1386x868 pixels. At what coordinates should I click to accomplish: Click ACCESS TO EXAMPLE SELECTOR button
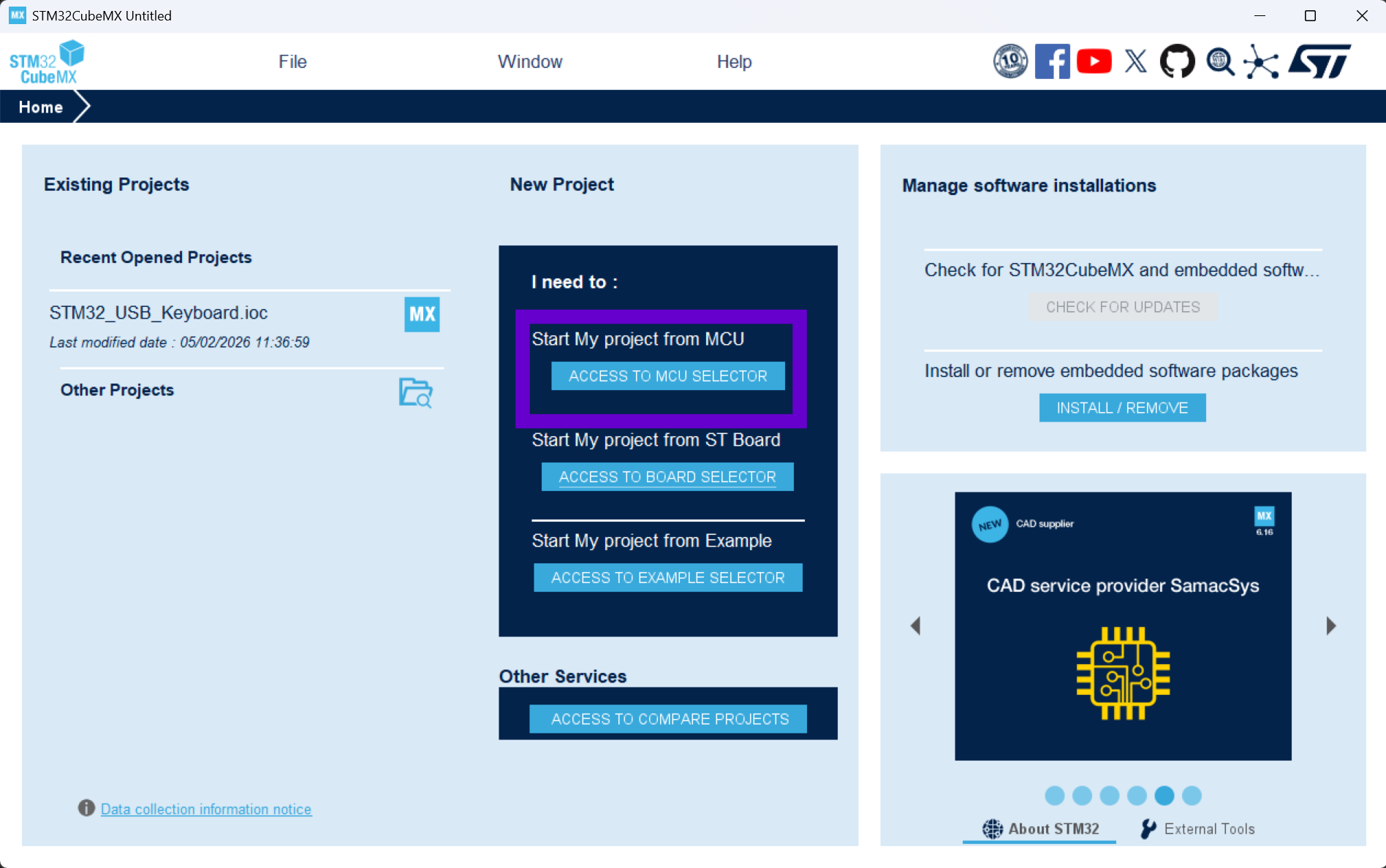pos(668,578)
